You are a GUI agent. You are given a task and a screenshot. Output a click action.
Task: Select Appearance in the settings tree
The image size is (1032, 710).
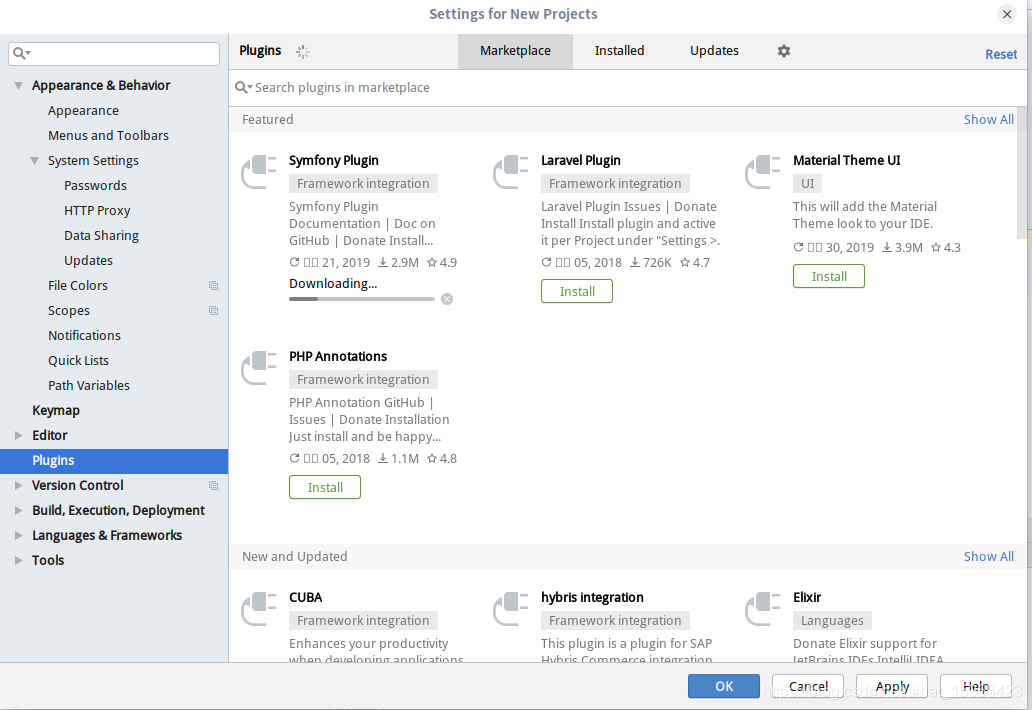point(83,111)
